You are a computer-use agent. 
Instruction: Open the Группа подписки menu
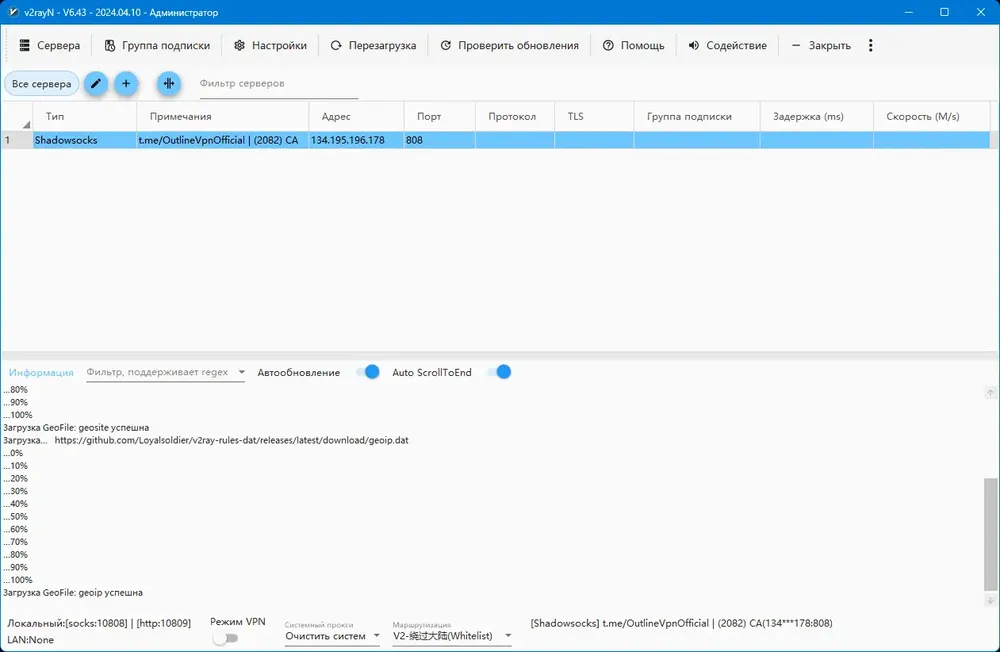157,45
